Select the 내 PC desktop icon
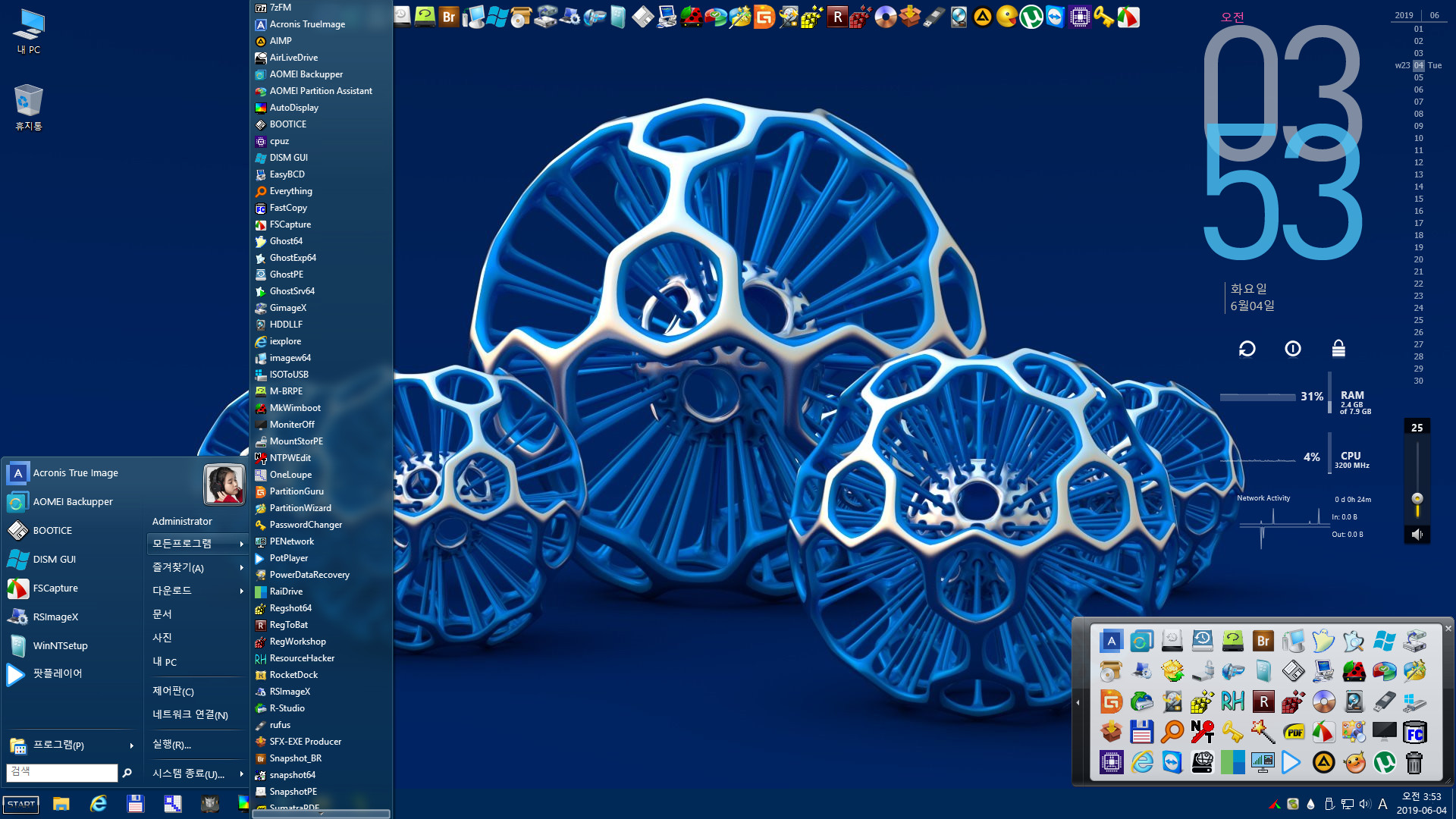1456x819 pixels. 29,31
